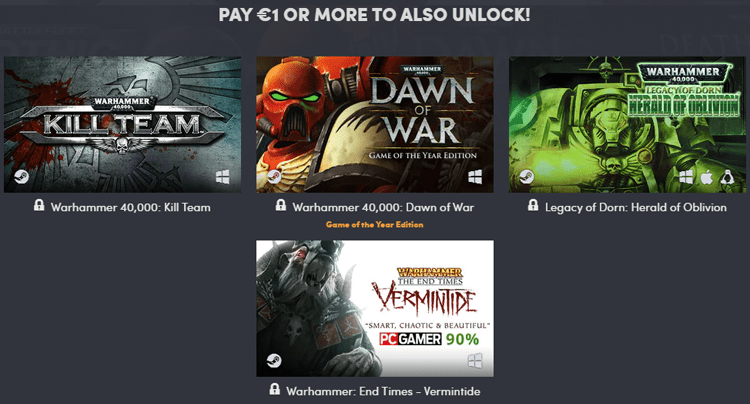Click the Apple icon on Herald of Oblivion thumbnail
Viewport: 750px width, 404px height.
706,177
